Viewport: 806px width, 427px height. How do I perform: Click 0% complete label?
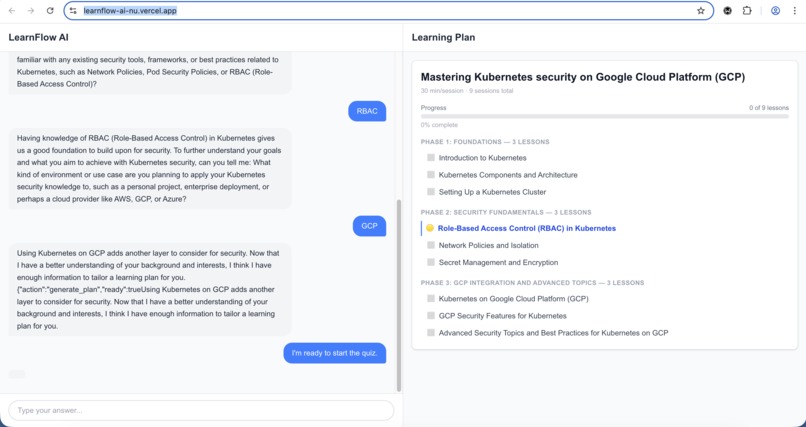(x=439, y=125)
